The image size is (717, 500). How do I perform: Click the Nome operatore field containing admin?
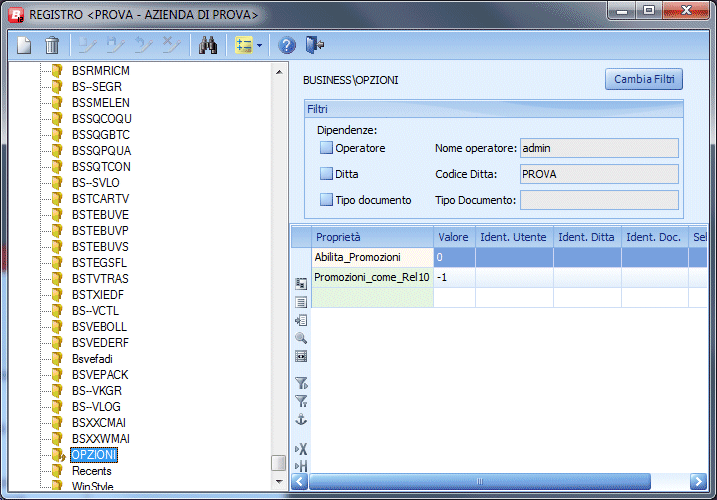(599, 148)
